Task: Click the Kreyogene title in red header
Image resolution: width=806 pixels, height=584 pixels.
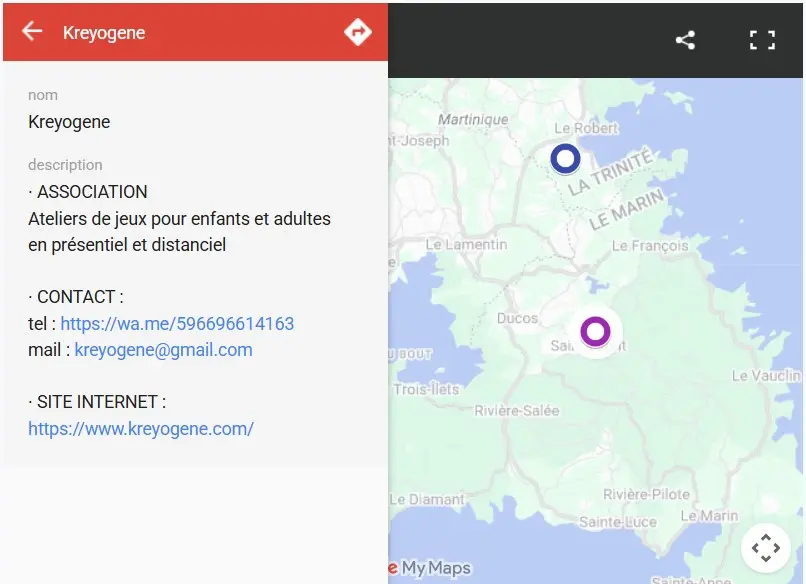Action: (104, 32)
